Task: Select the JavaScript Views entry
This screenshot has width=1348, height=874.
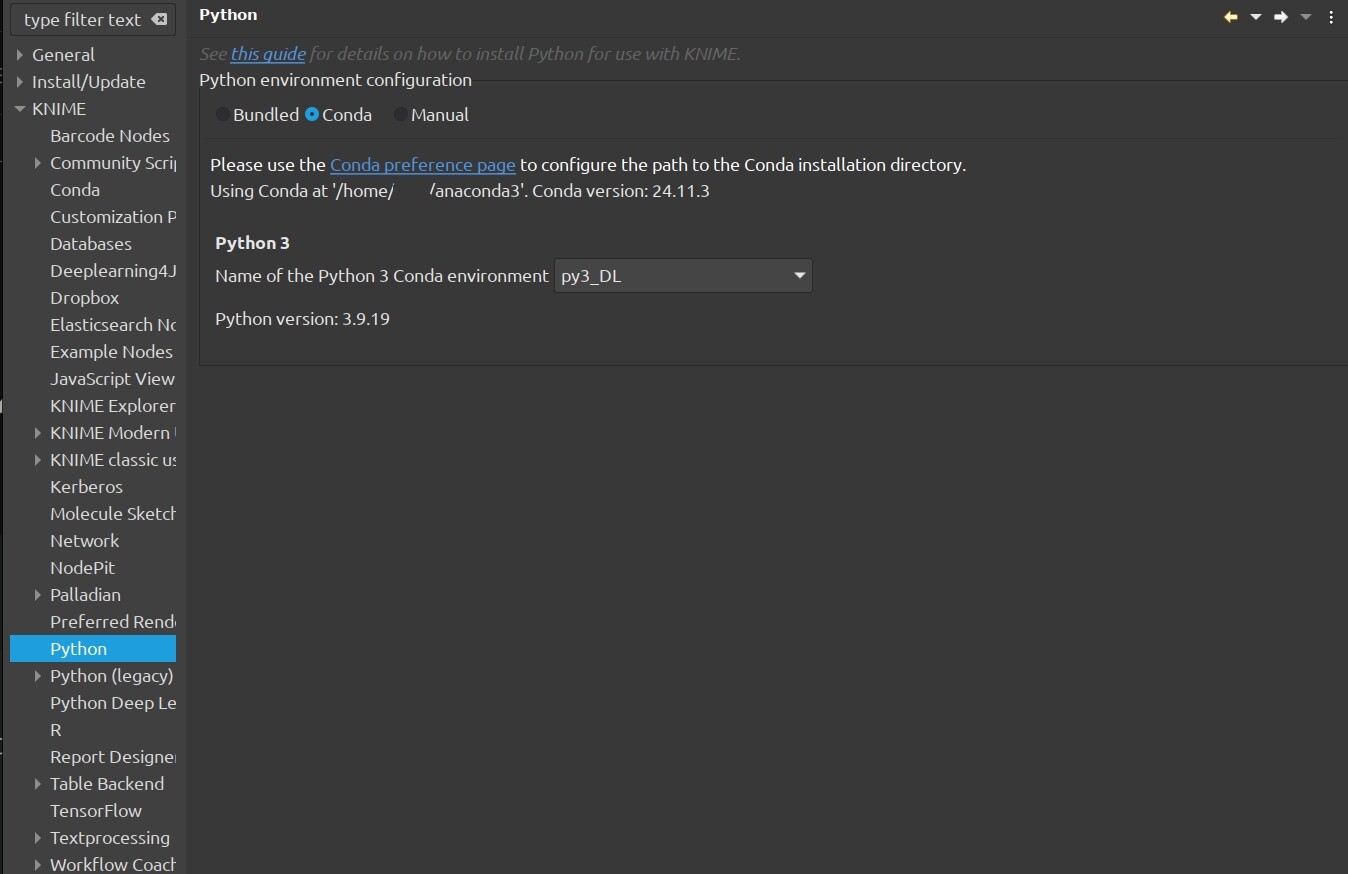Action: click(x=113, y=379)
